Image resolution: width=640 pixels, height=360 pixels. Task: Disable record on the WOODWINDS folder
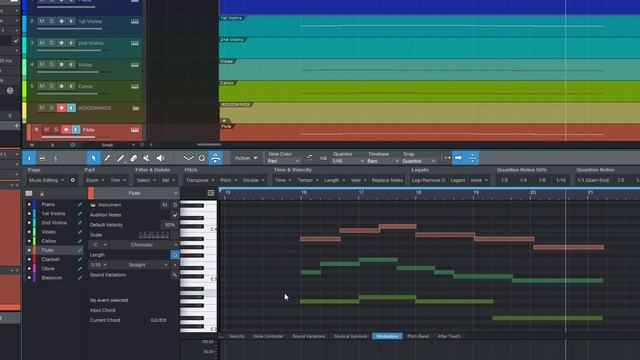coord(61,108)
